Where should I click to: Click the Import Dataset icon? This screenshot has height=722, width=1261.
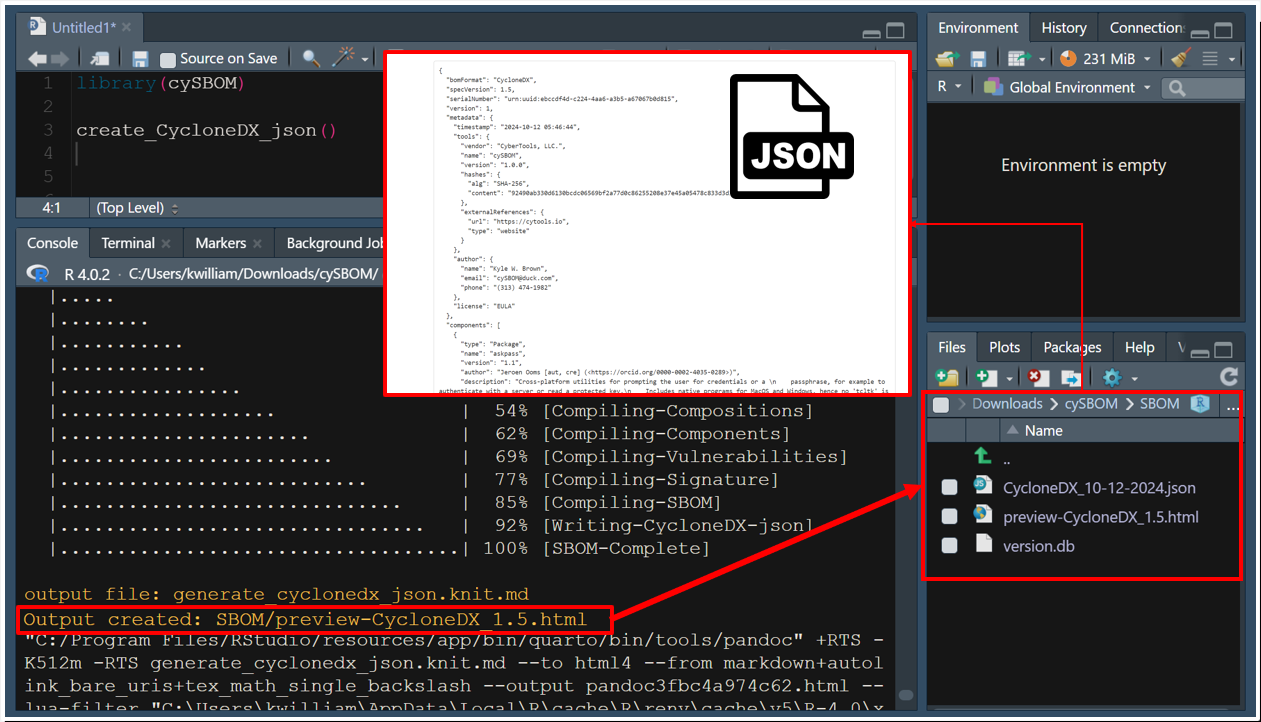point(1019,59)
